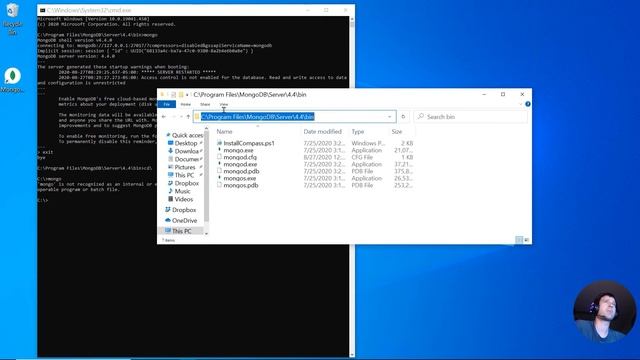Viewport: 640px width, 360px height.
Task: Click the InstallCompass.ps1 file icon
Action: [219, 143]
